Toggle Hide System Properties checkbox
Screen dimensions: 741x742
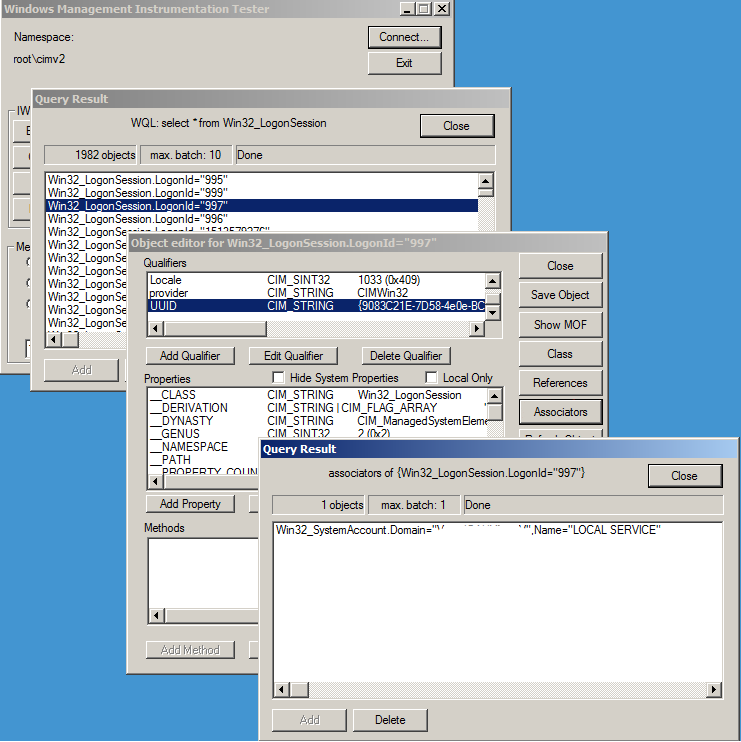pyautogui.click(x=278, y=378)
